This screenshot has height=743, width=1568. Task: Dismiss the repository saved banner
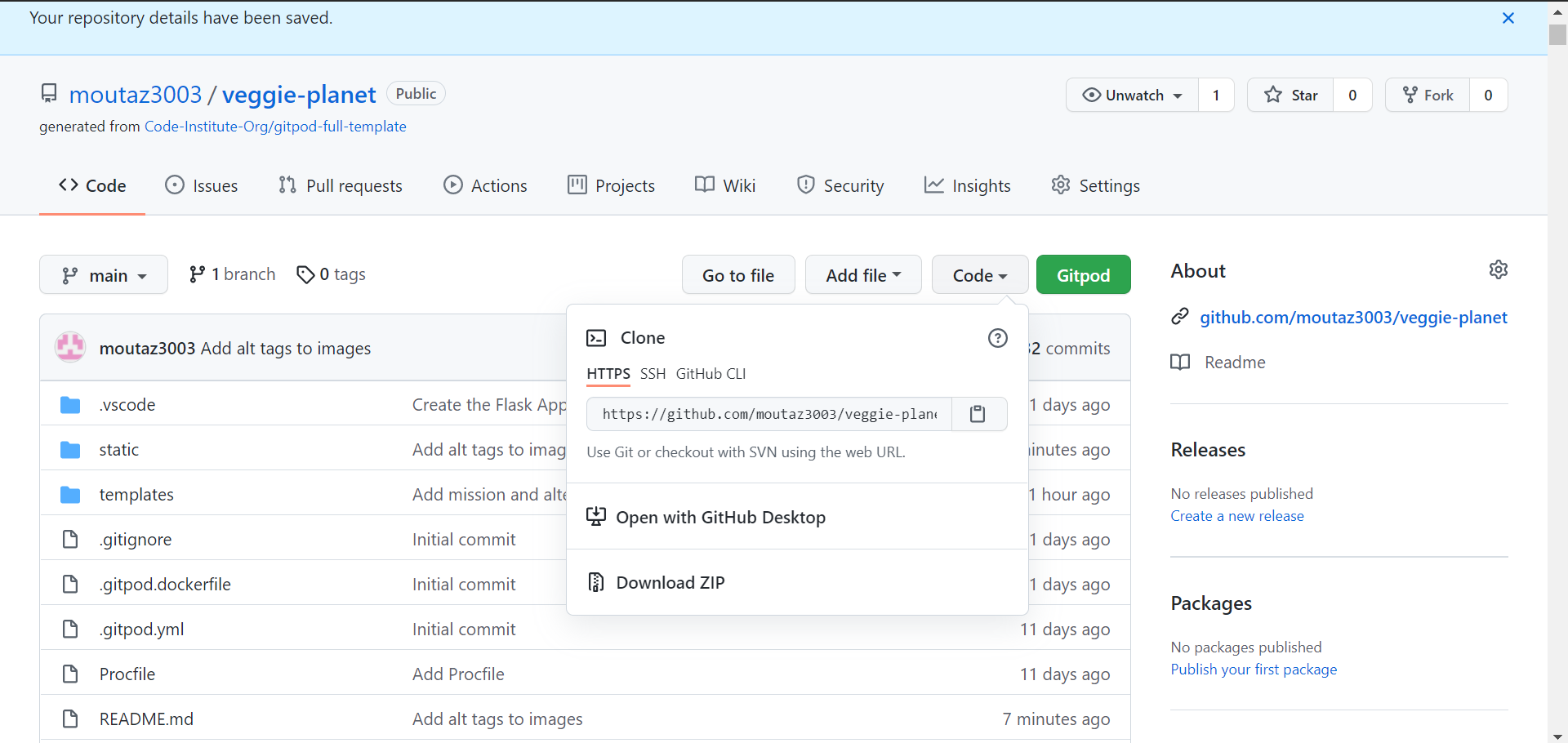[x=1508, y=18]
